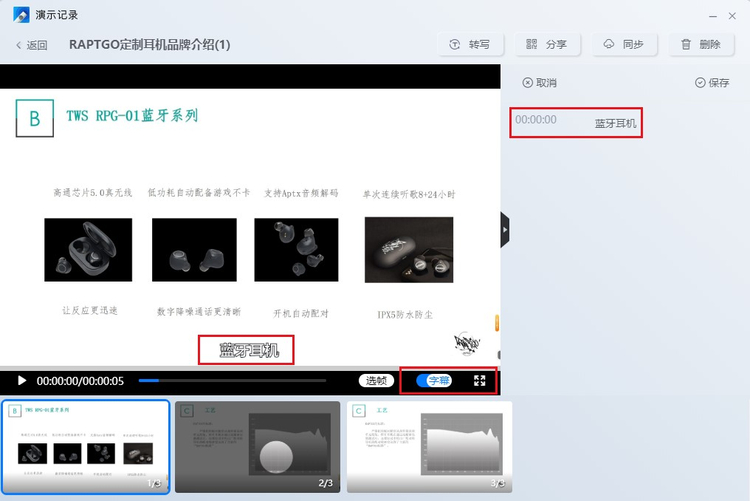This screenshot has width=750, height=501.
Task: Open the 分享 share option
Action: (x=547, y=45)
